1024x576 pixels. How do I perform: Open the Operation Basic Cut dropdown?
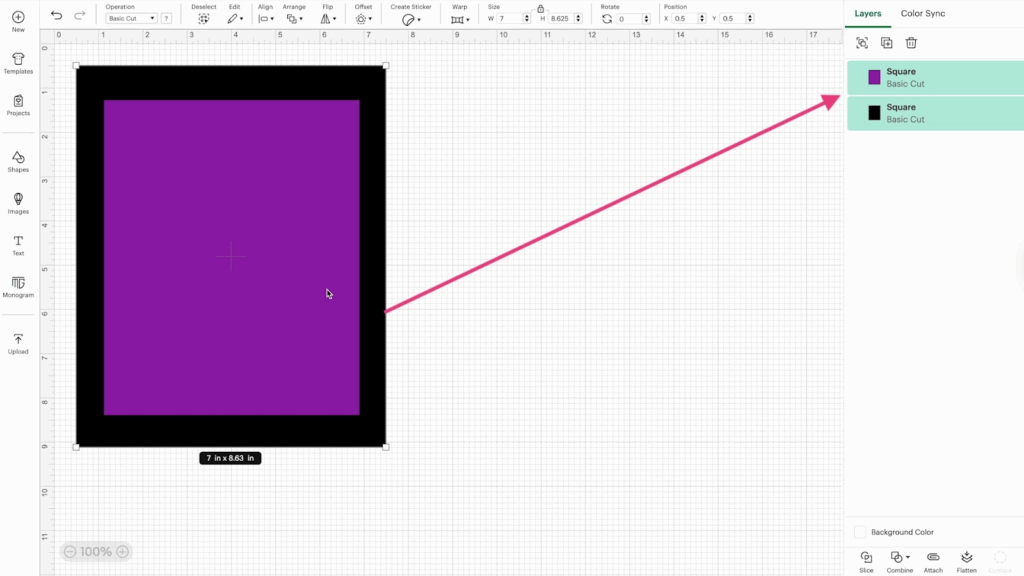click(x=131, y=18)
